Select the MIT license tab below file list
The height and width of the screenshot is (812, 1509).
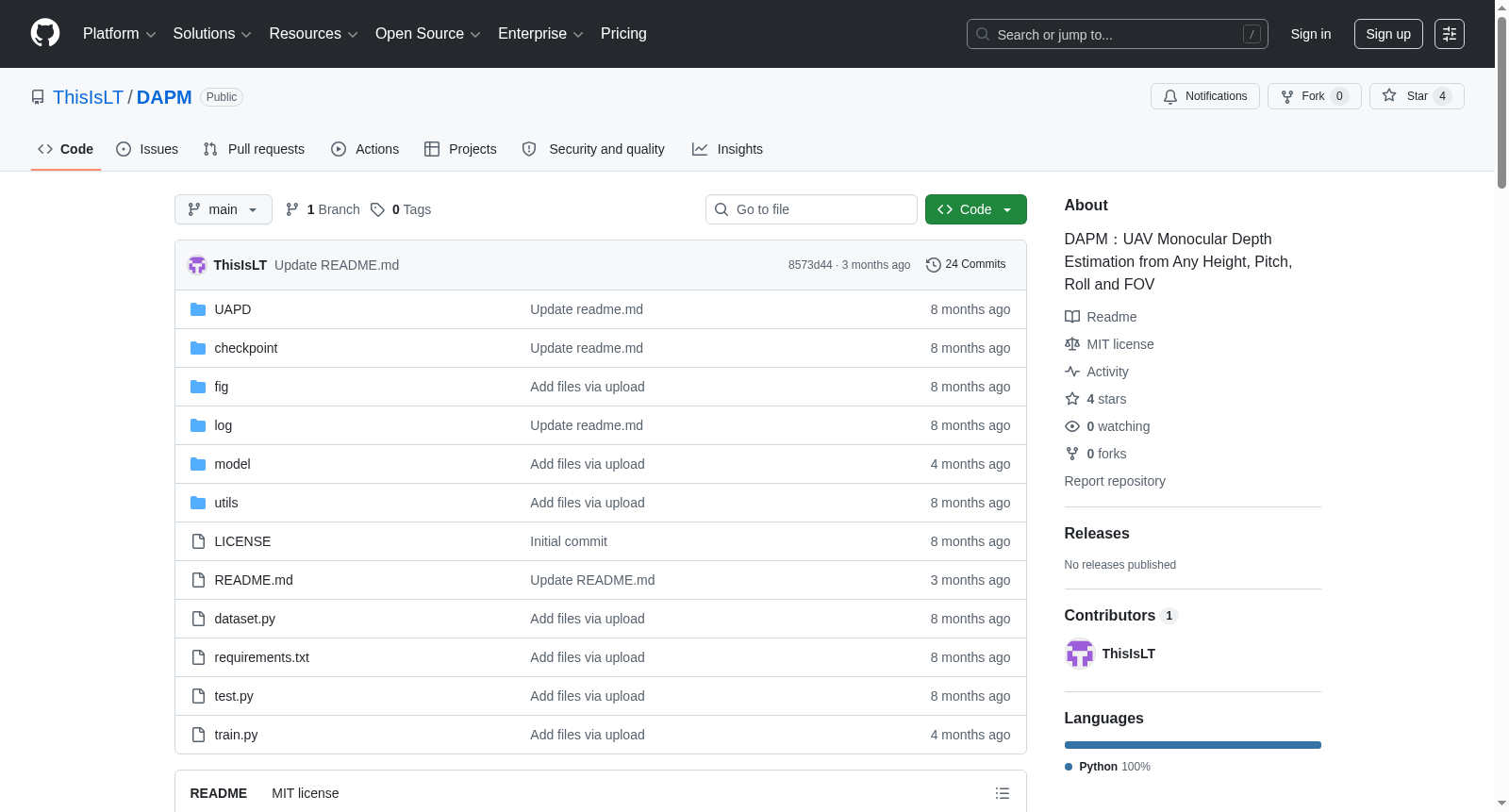tap(306, 793)
